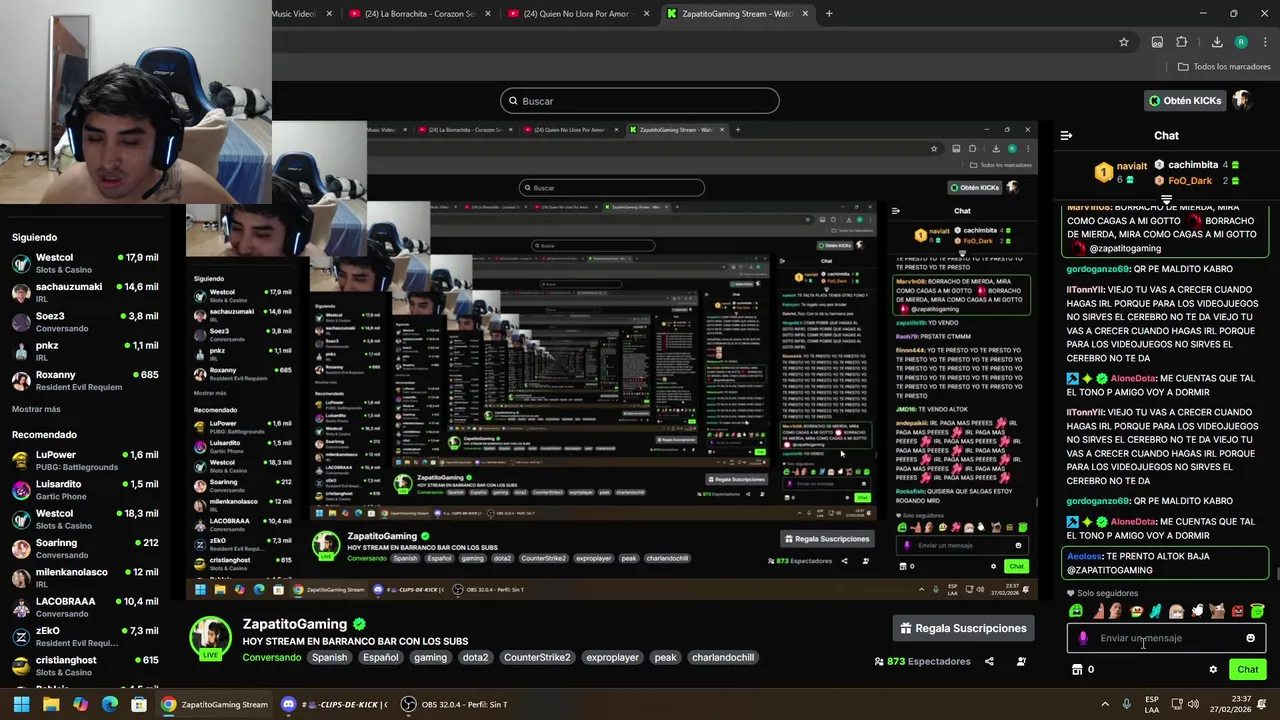Select the charlandochill tag
The image size is (1280, 720).
click(723, 657)
